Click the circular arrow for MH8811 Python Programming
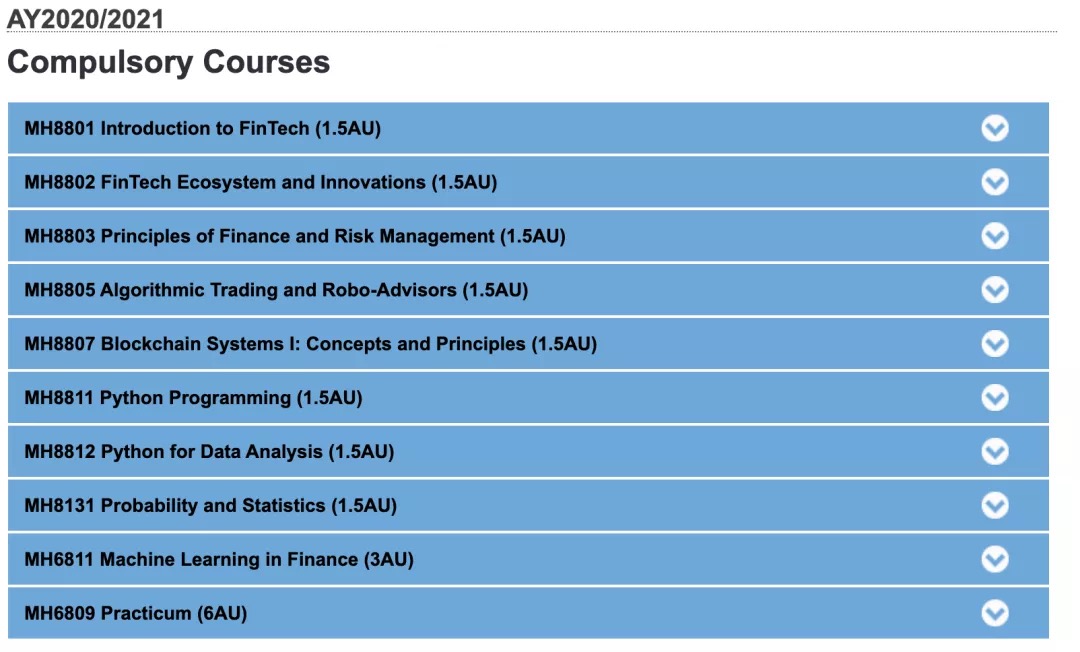 pos(995,397)
